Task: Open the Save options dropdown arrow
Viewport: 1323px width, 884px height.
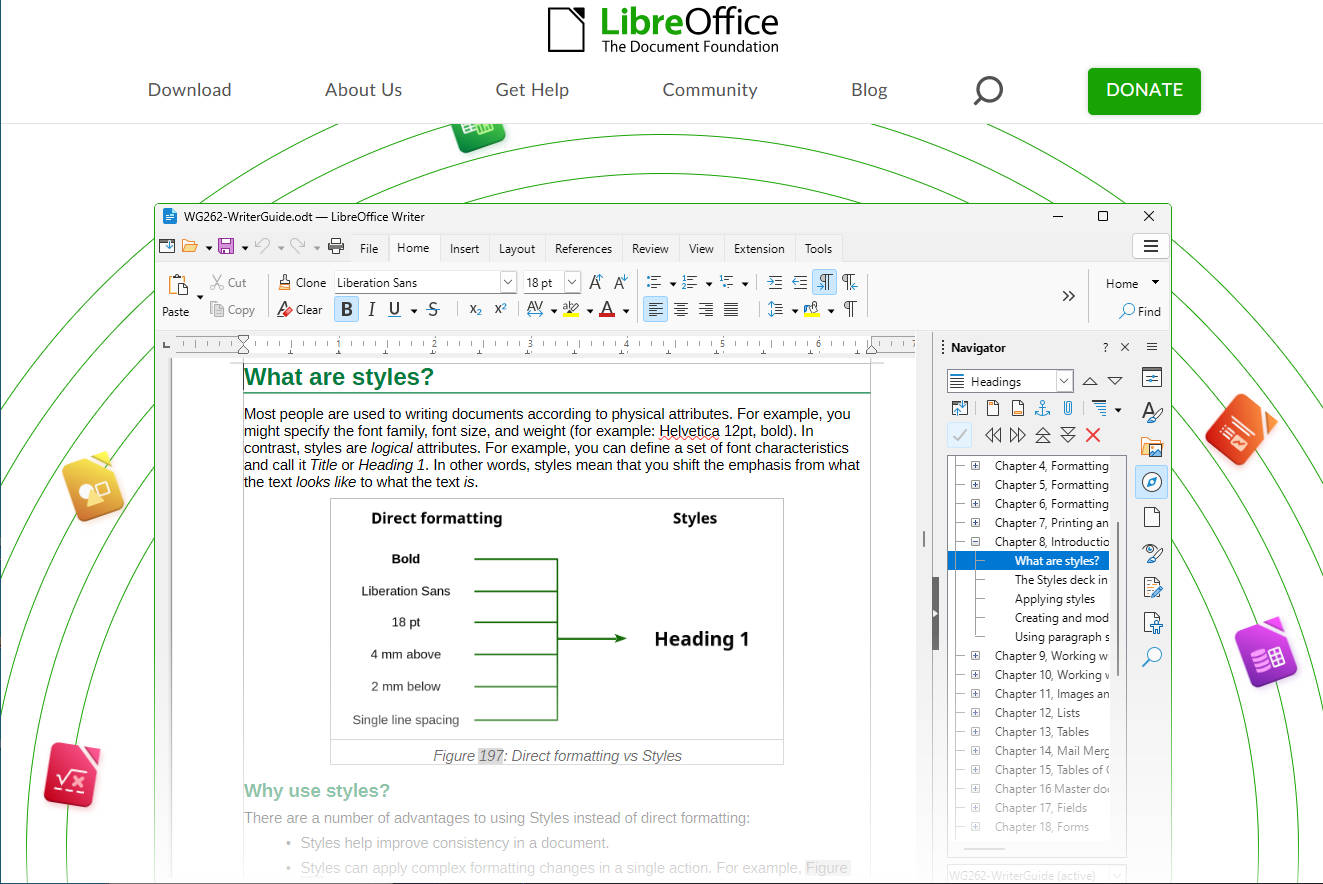Action: 244,248
